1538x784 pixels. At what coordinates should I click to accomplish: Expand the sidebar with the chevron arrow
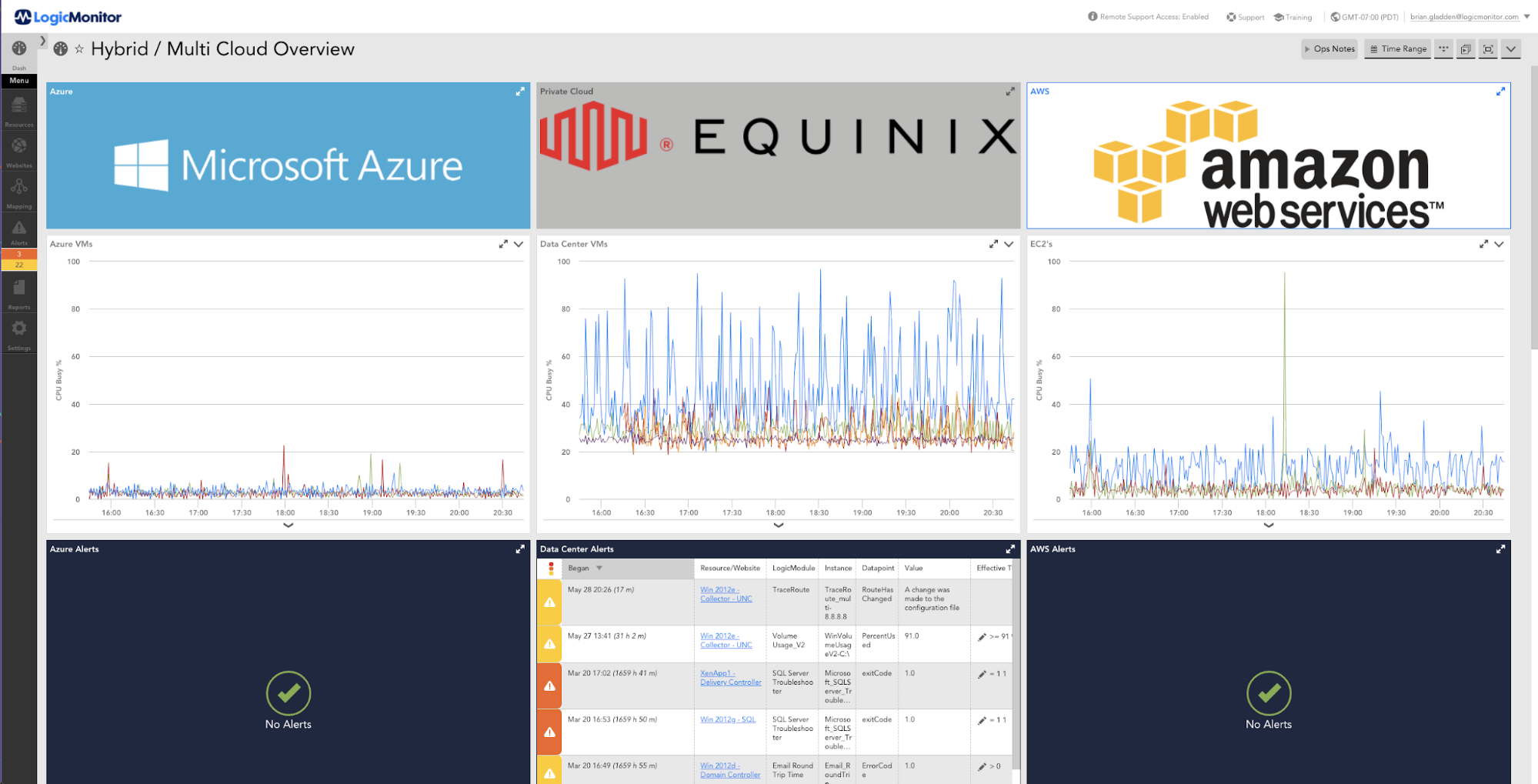pyautogui.click(x=43, y=41)
